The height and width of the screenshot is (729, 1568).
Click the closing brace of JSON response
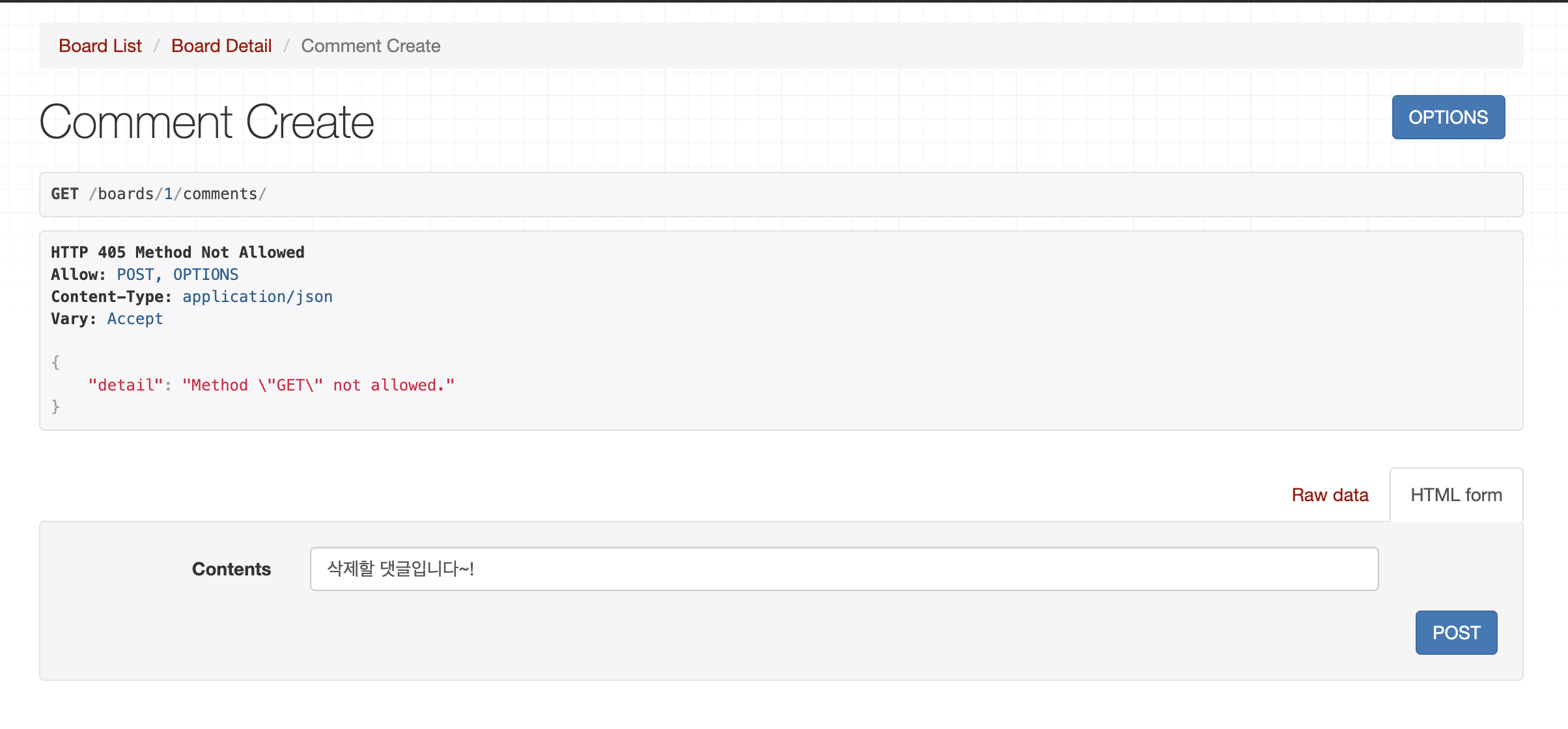pos(55,407)
